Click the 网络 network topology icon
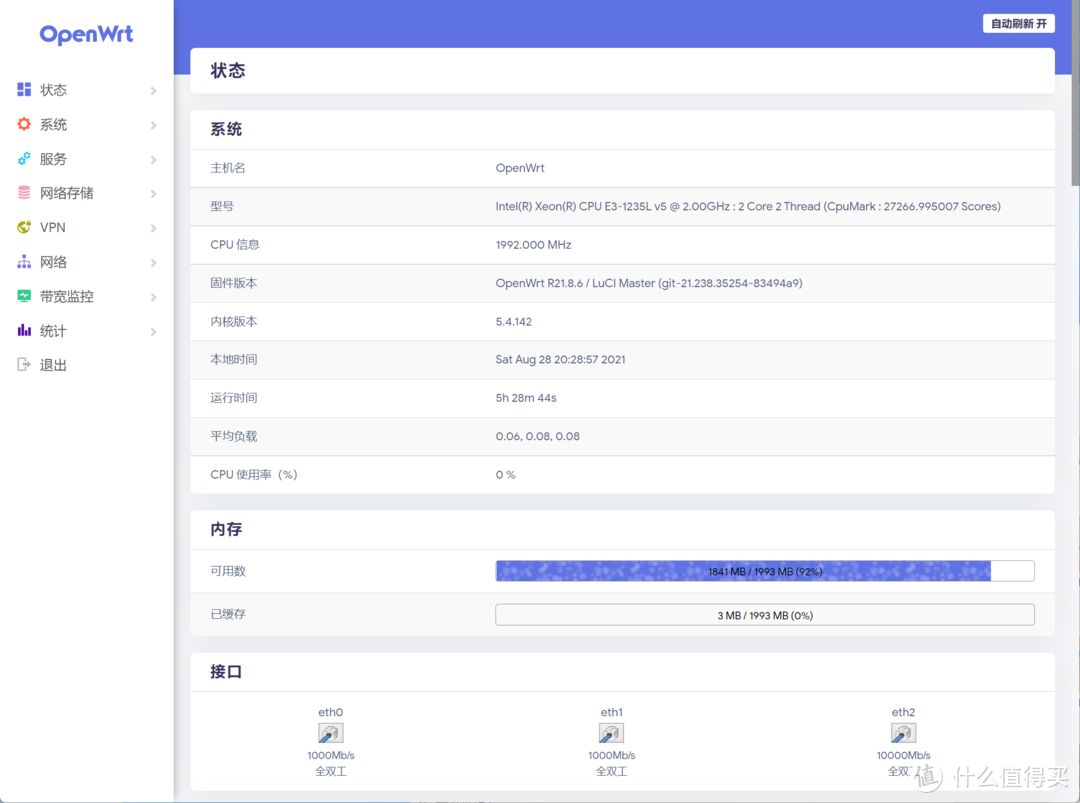The image size is (1080, 803). [x=24, y=262]
